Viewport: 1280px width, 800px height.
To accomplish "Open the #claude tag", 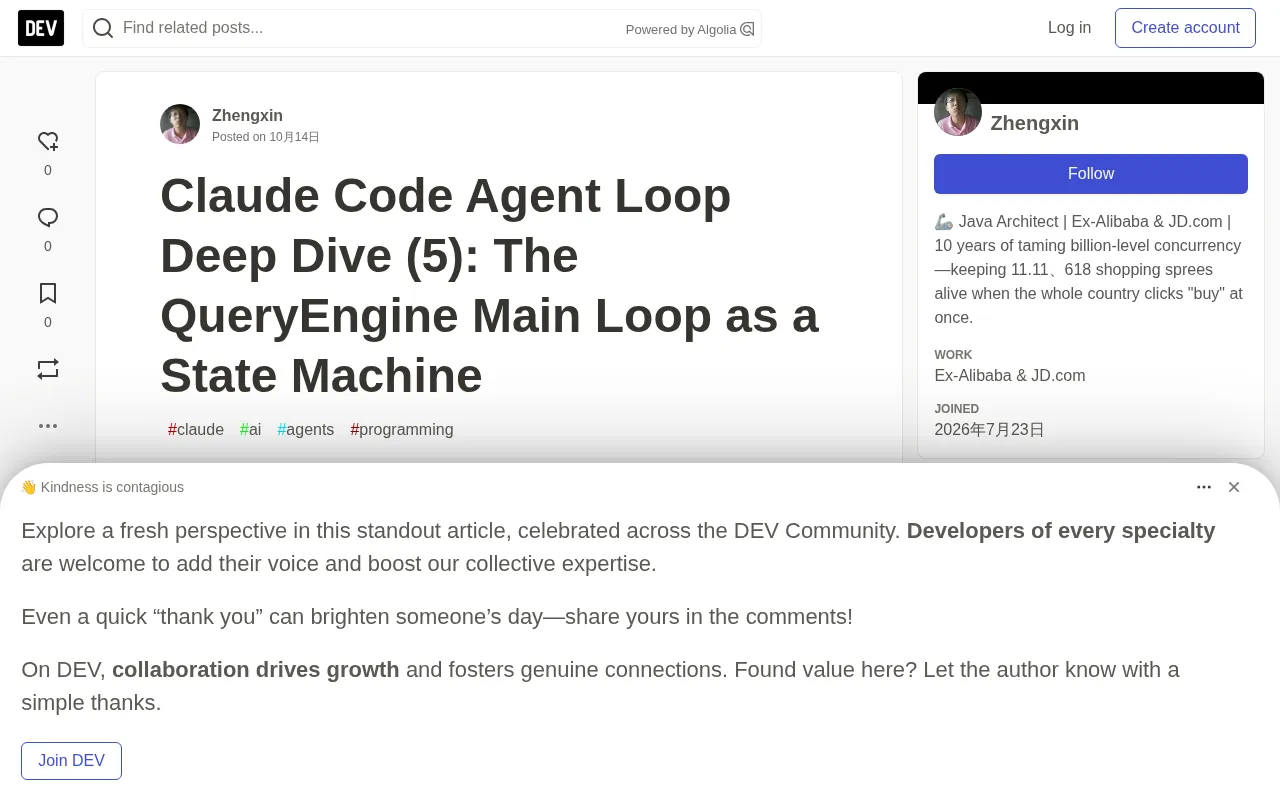I will click(196, 430).
